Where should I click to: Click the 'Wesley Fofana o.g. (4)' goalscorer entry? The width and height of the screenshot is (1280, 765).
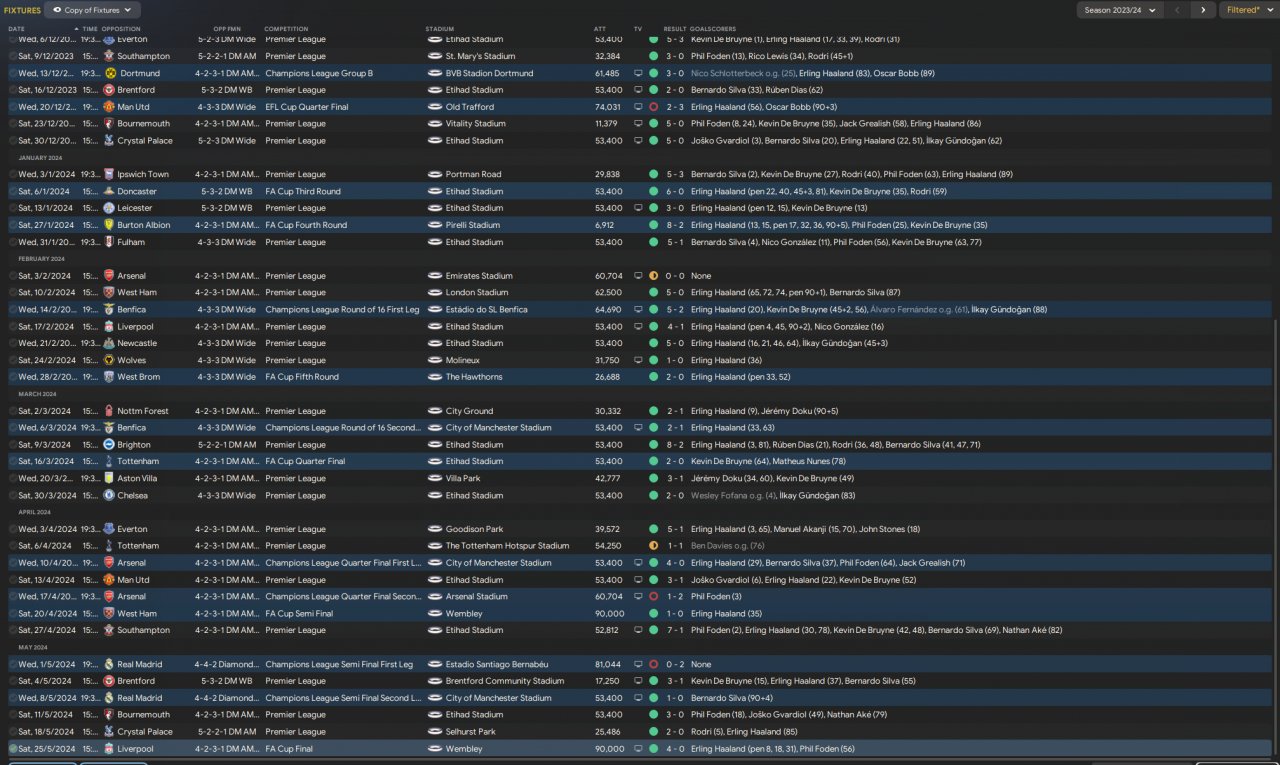[x=735, y=495]
